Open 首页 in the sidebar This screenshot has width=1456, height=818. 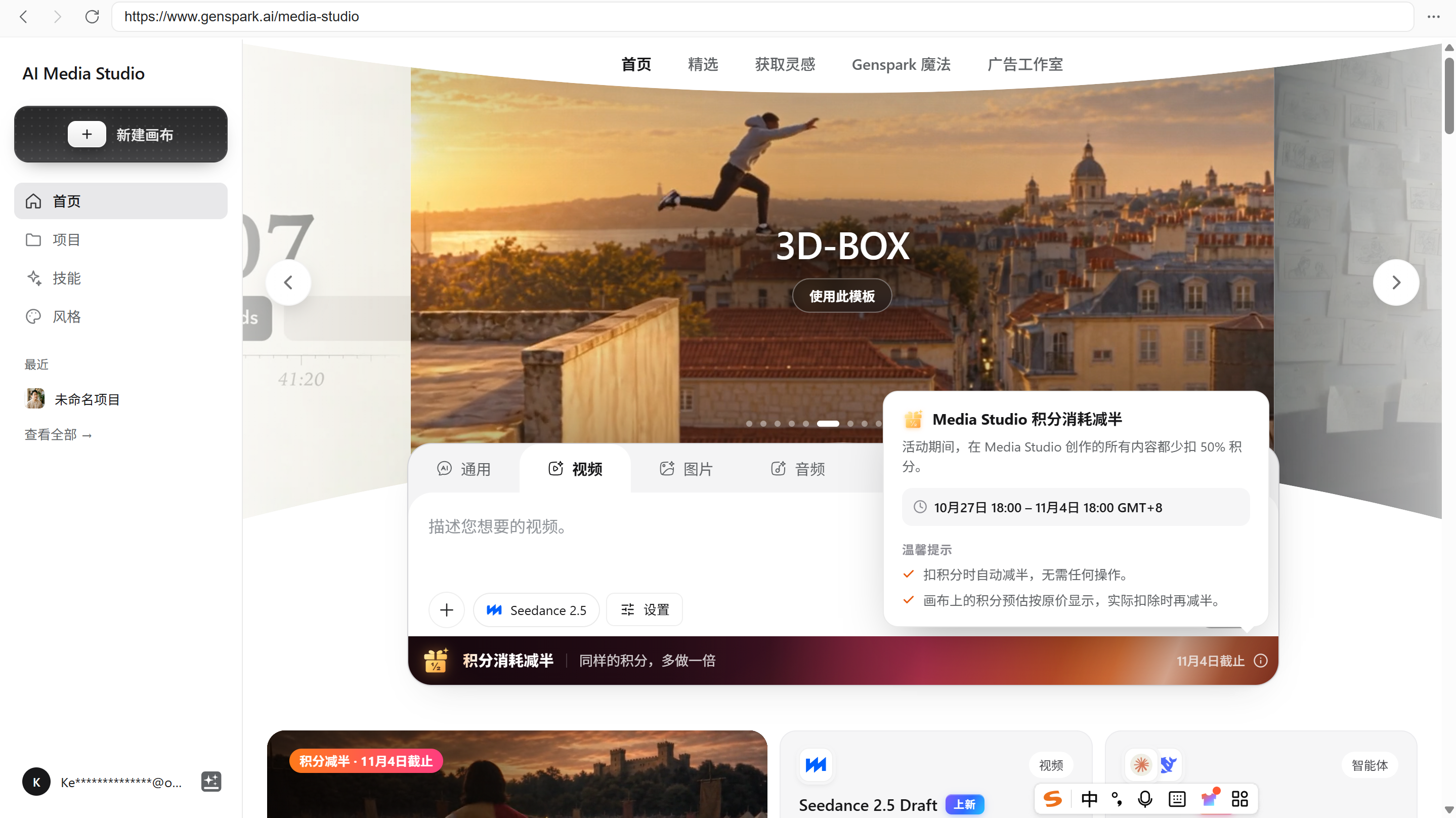[x=121, y=201]
